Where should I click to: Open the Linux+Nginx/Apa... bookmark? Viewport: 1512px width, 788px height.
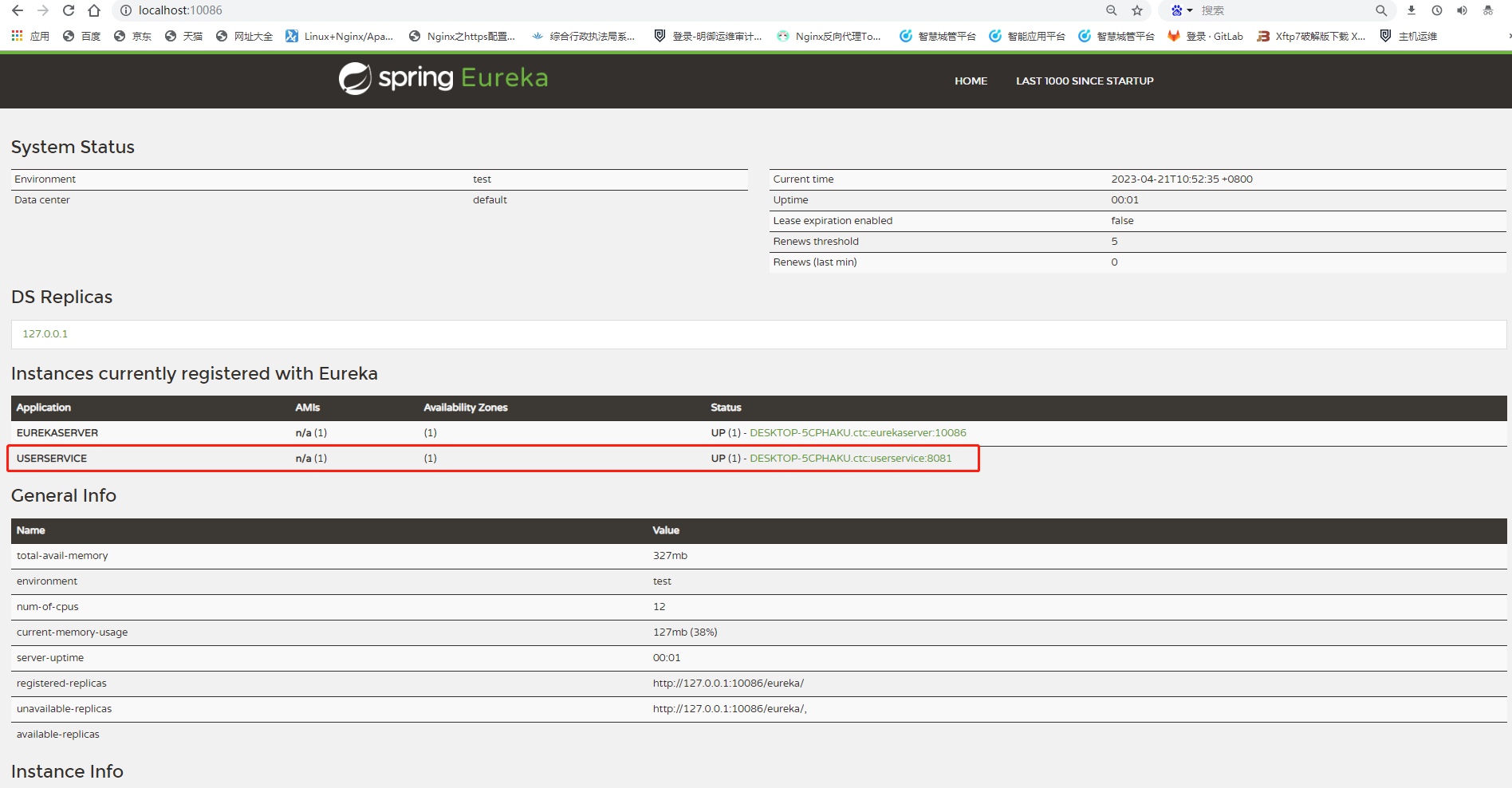[x=340, y=36]
